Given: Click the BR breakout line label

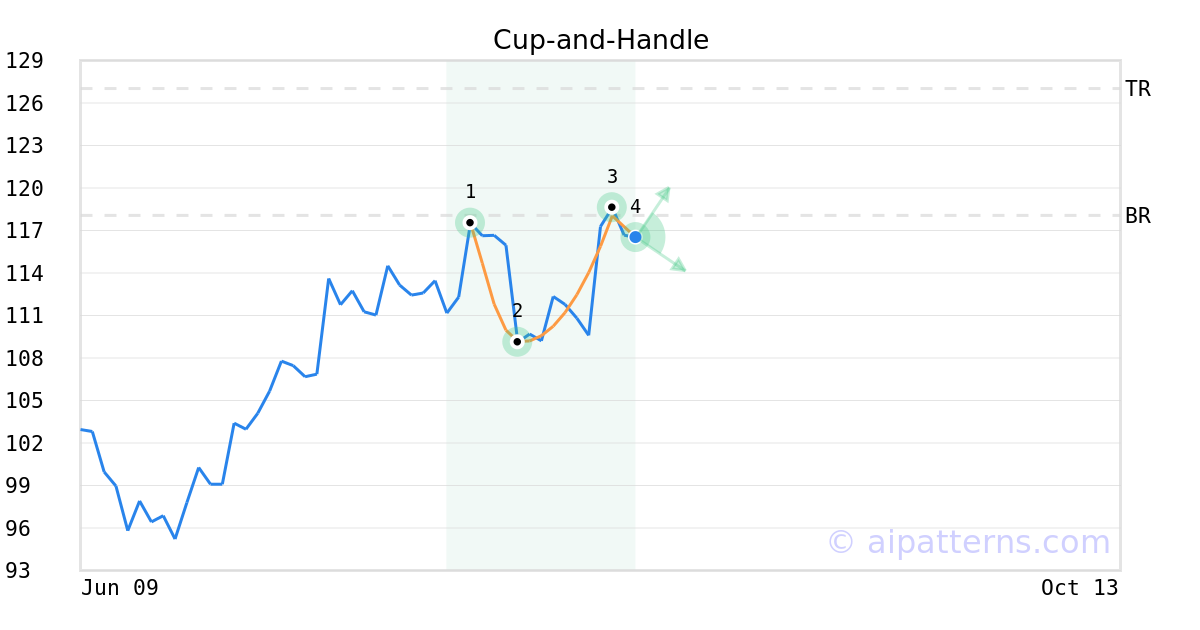Looking at the screenshot, I should coord(1138,216).
